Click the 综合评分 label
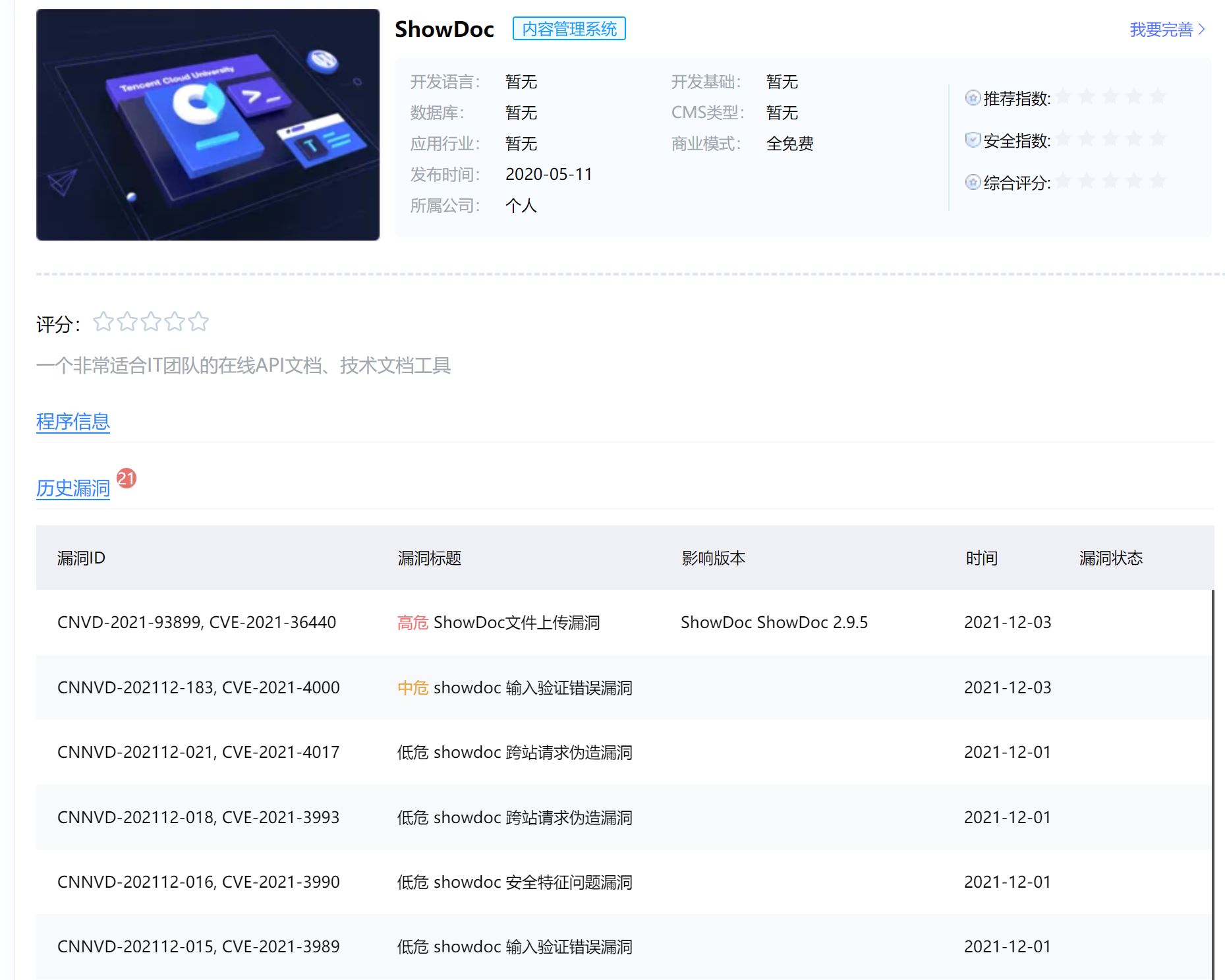Image resolution: width=1225 pixels, height=980 pixels. pyautogui.click(x=1017, y=183)
